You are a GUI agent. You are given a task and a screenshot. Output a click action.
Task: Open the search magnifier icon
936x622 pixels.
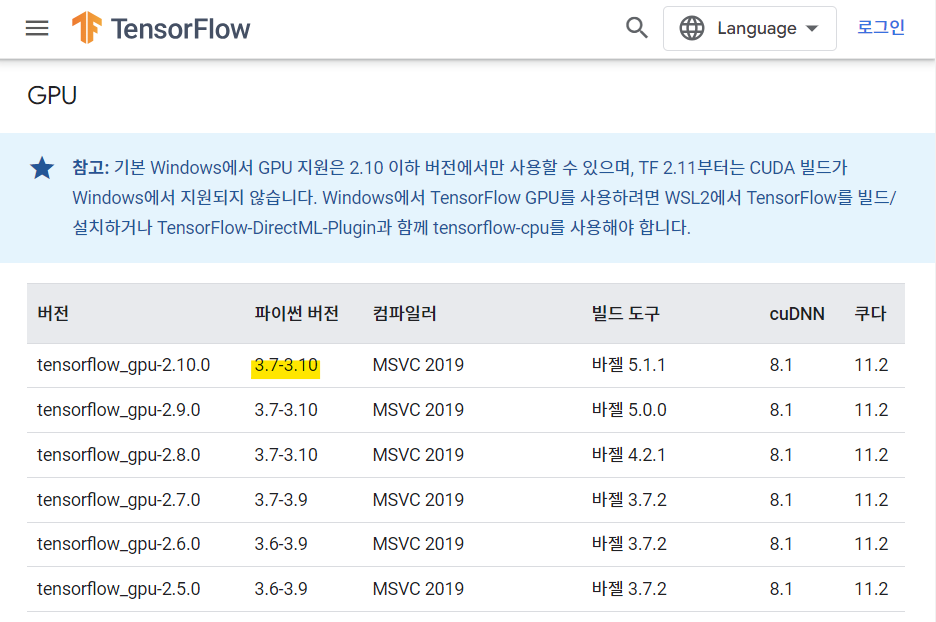tap(636, 28)
